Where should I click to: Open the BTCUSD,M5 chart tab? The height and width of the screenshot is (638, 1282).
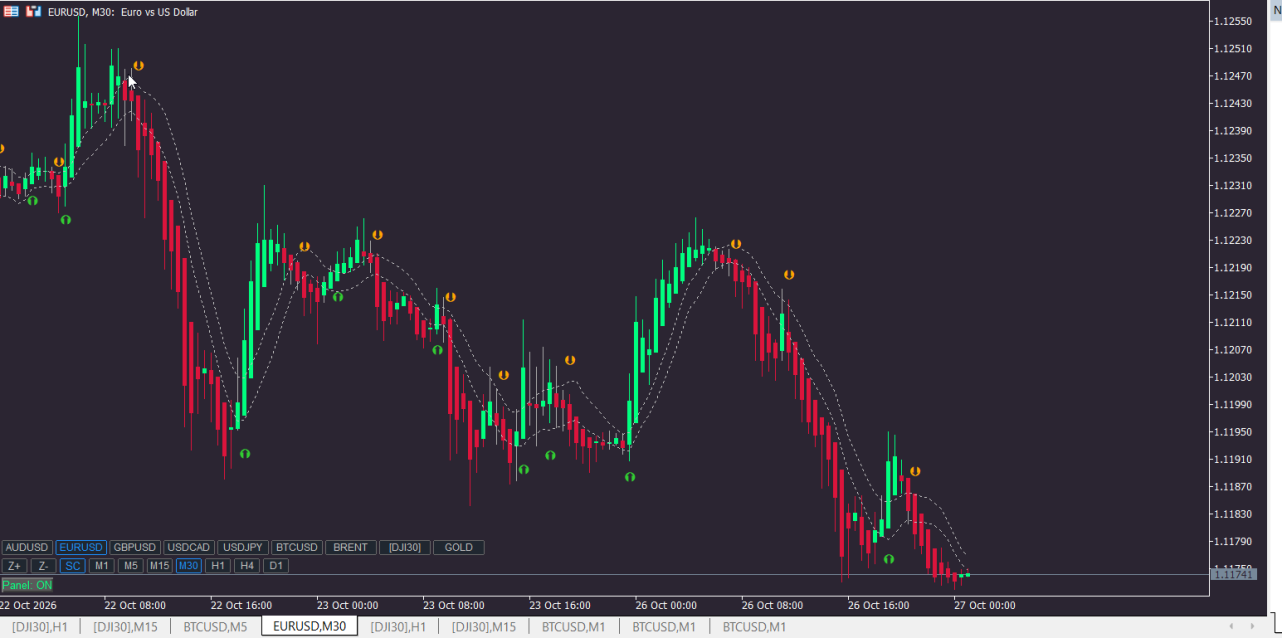215,627
